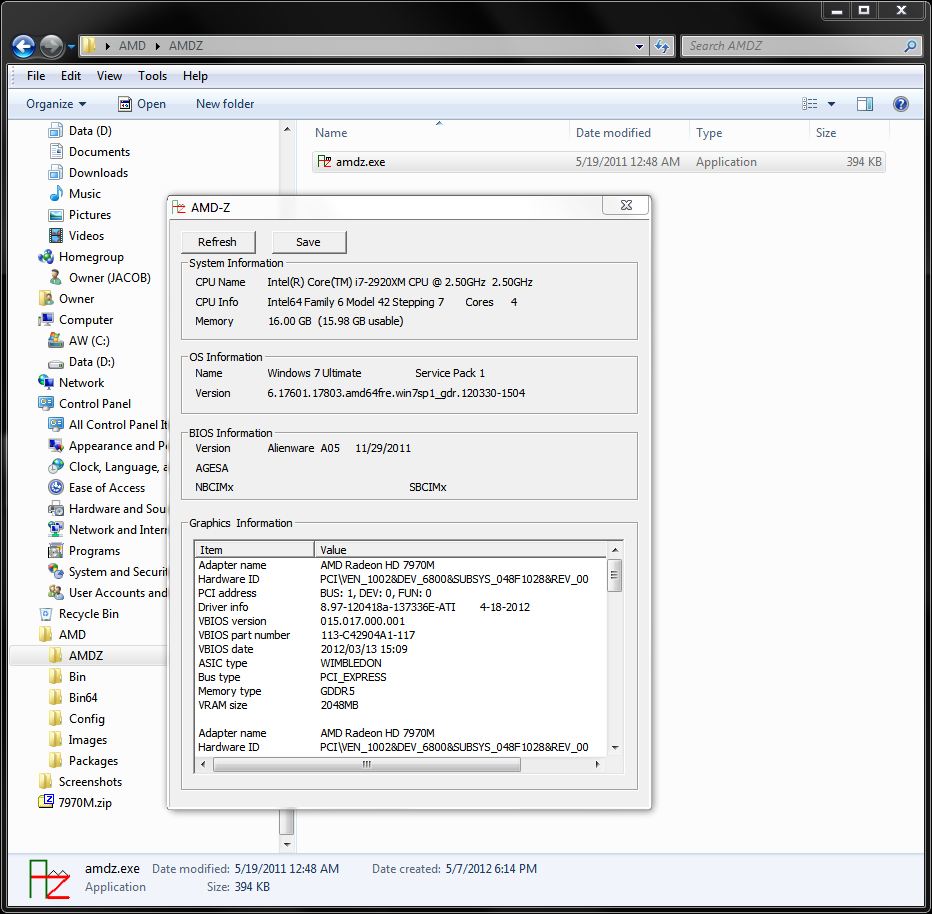
Task: Open the File menu
Action: (36, 76)
